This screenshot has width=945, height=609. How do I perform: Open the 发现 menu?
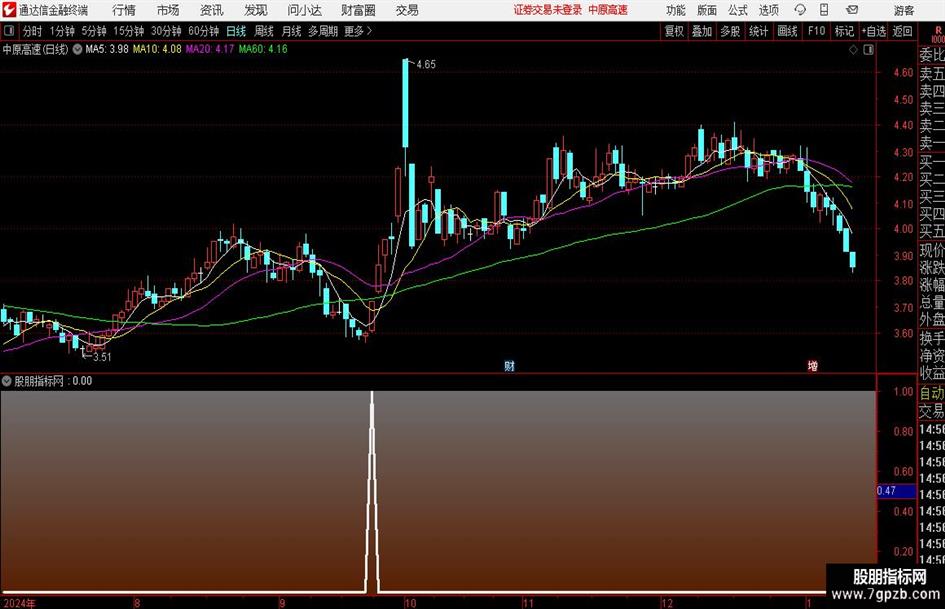pyautogui.click(x=256, y=10)
